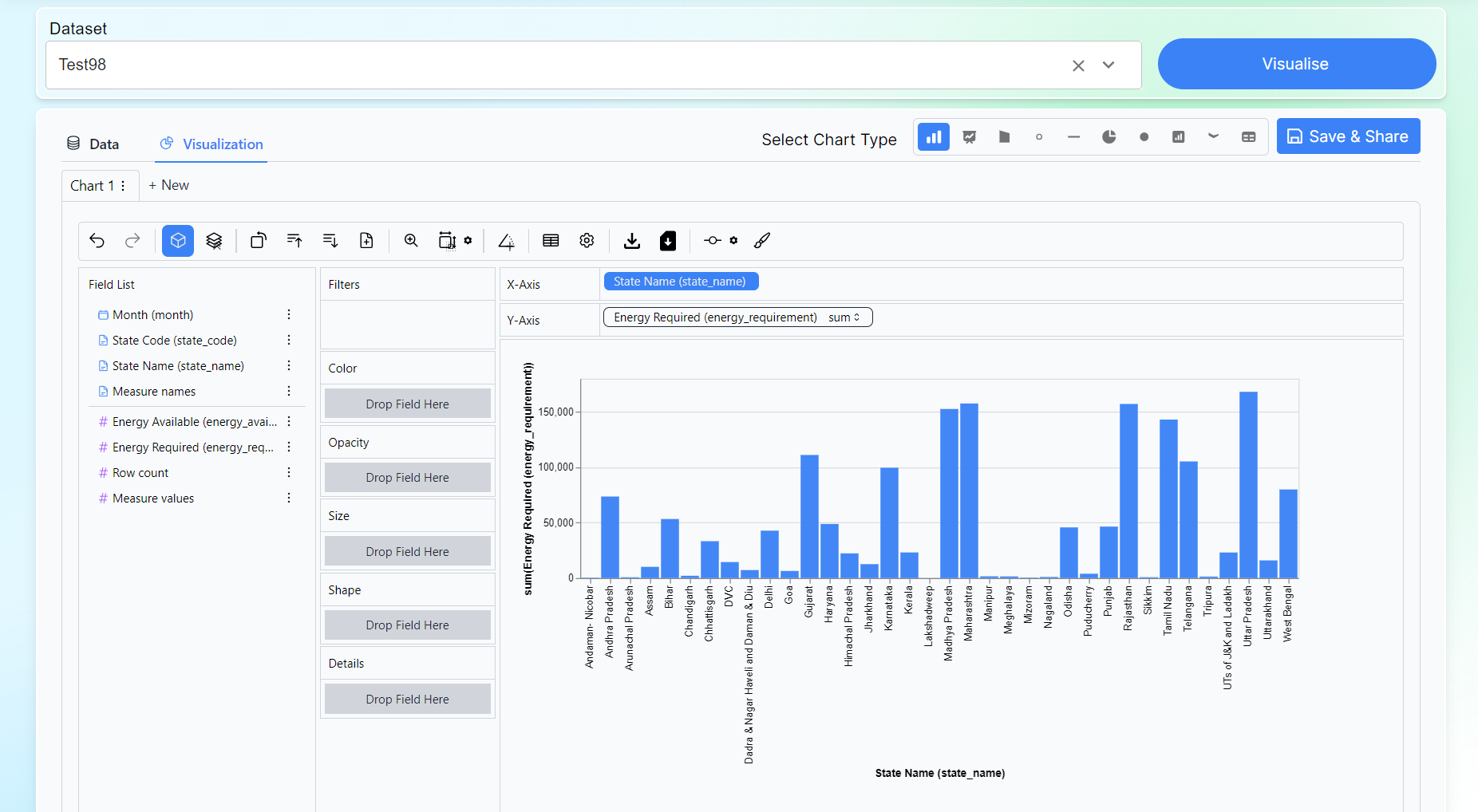1478x812 pixels.
Task: Select the horizontal dash tick chart type
Action: point(1074,137)
